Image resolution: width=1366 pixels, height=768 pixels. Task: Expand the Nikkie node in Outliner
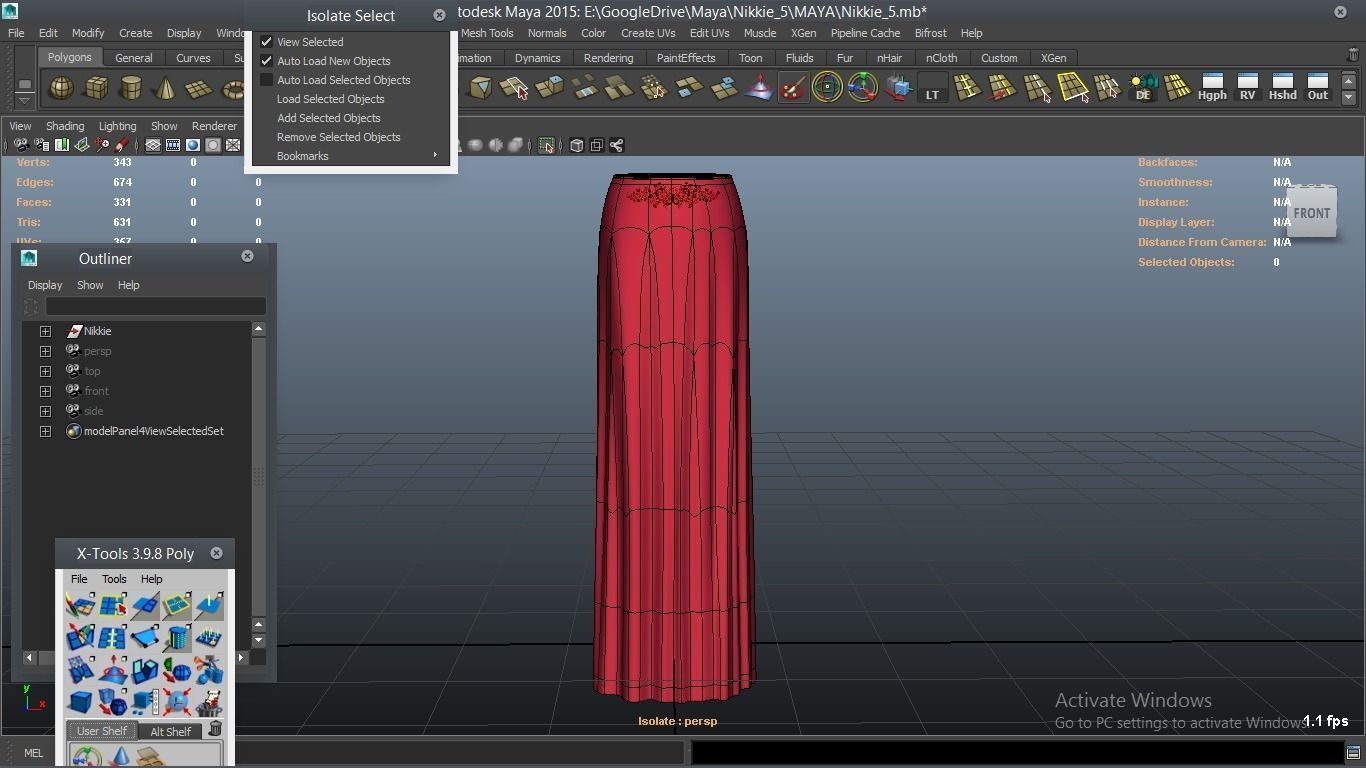(45, 331)
